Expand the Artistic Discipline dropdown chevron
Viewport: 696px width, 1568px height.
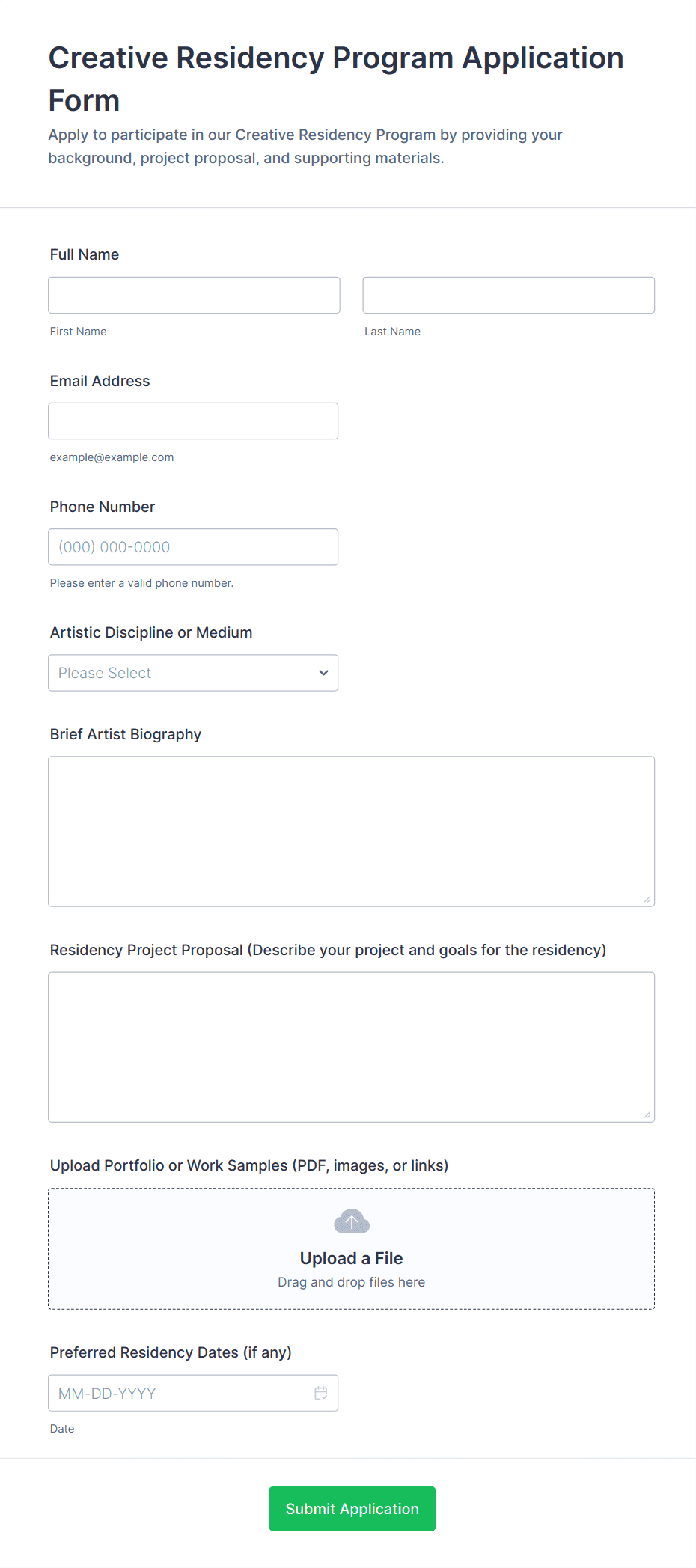click(x=323, y=673)
